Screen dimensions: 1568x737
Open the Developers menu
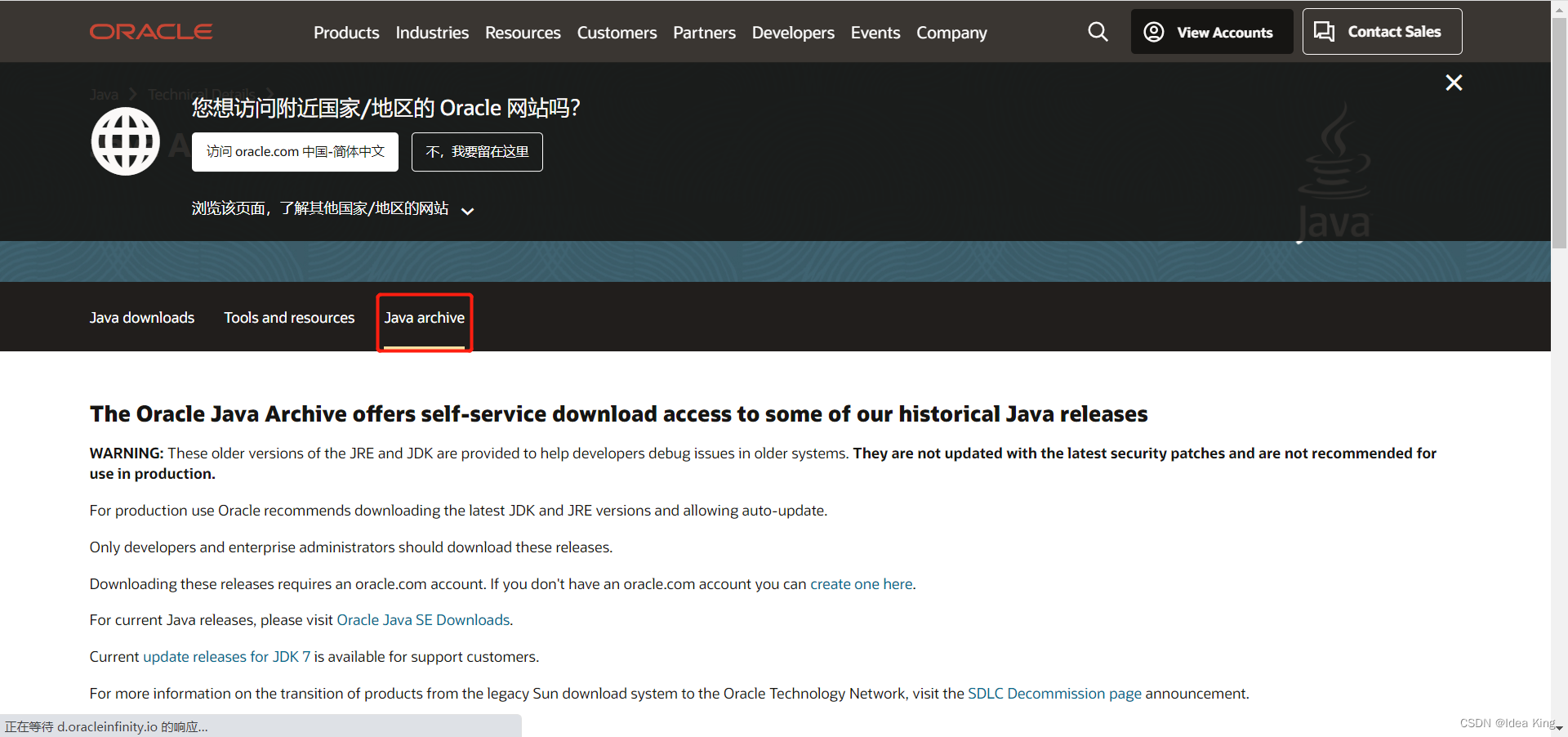793,33
